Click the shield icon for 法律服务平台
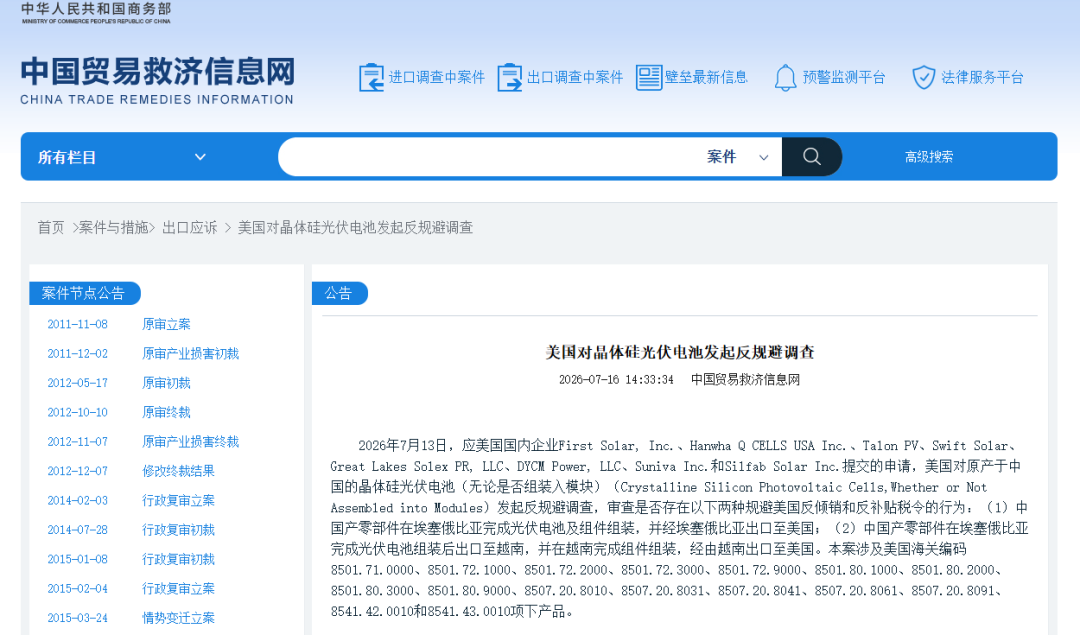Viewport: 1080px width, 635px height. [924, 77]
